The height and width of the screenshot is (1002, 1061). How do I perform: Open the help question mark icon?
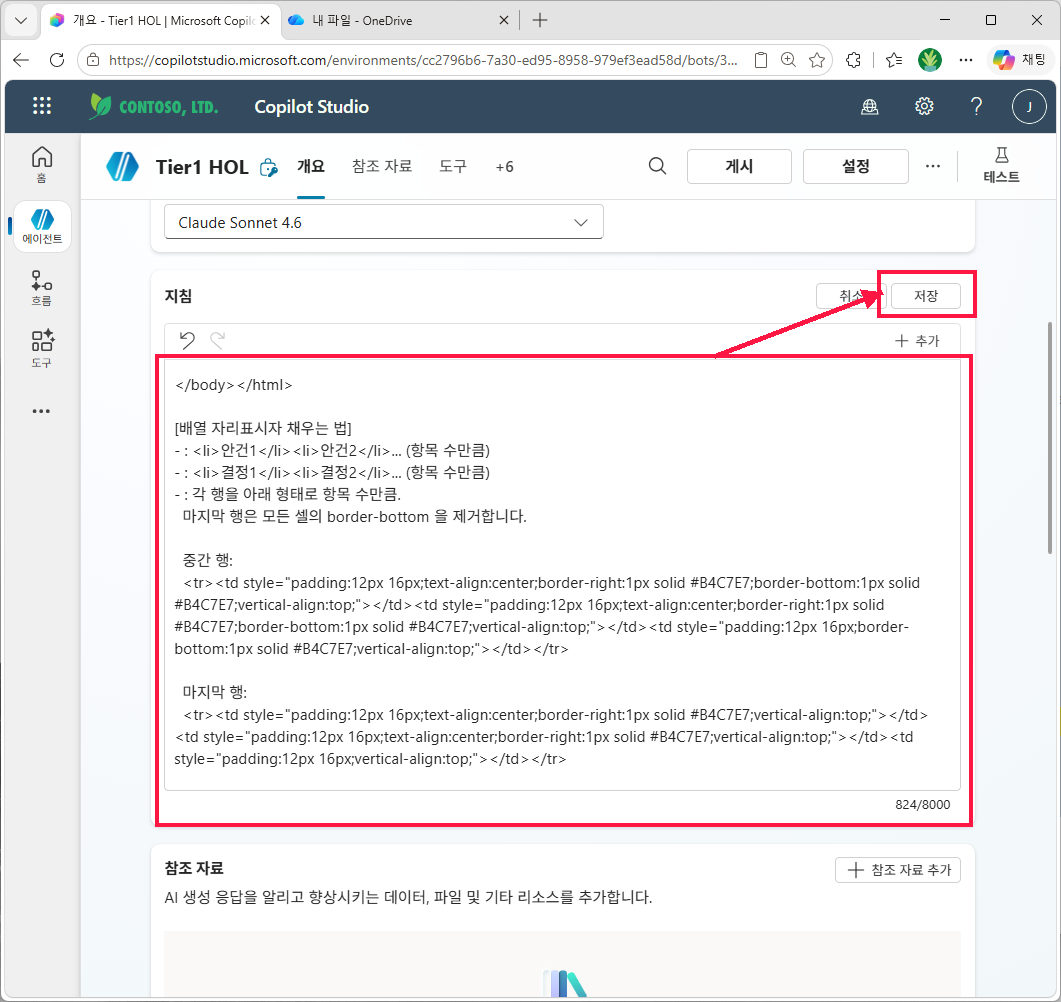click(976, 106)
